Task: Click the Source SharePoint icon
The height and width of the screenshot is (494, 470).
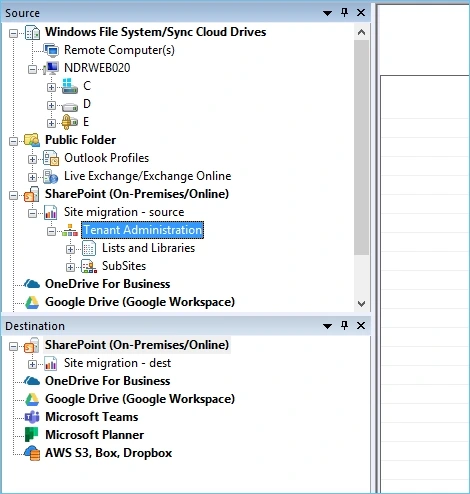Action: 32,194
